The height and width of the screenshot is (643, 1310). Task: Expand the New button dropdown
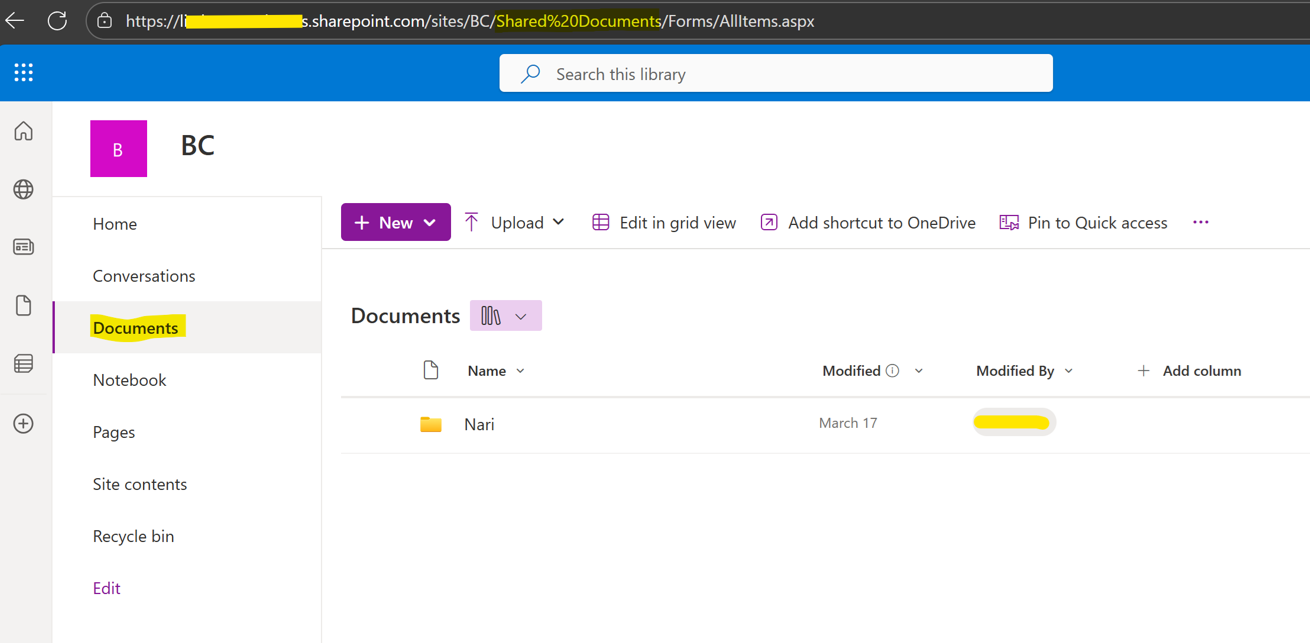[396, 222]
